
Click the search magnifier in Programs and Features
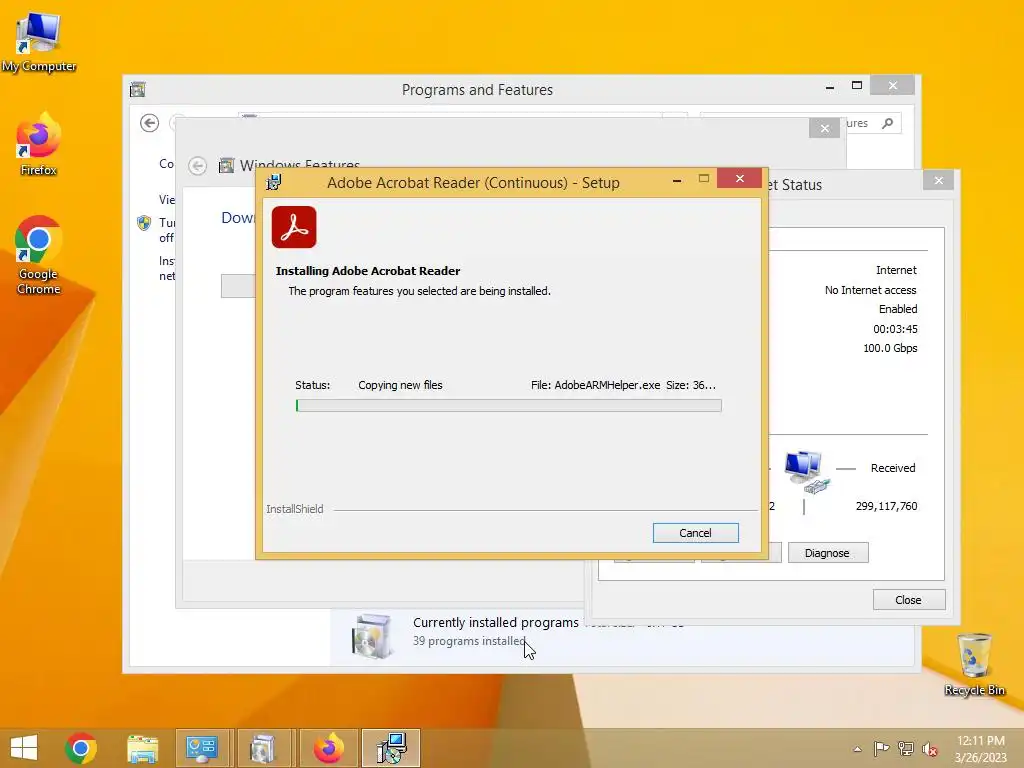[x=887, y=123]
